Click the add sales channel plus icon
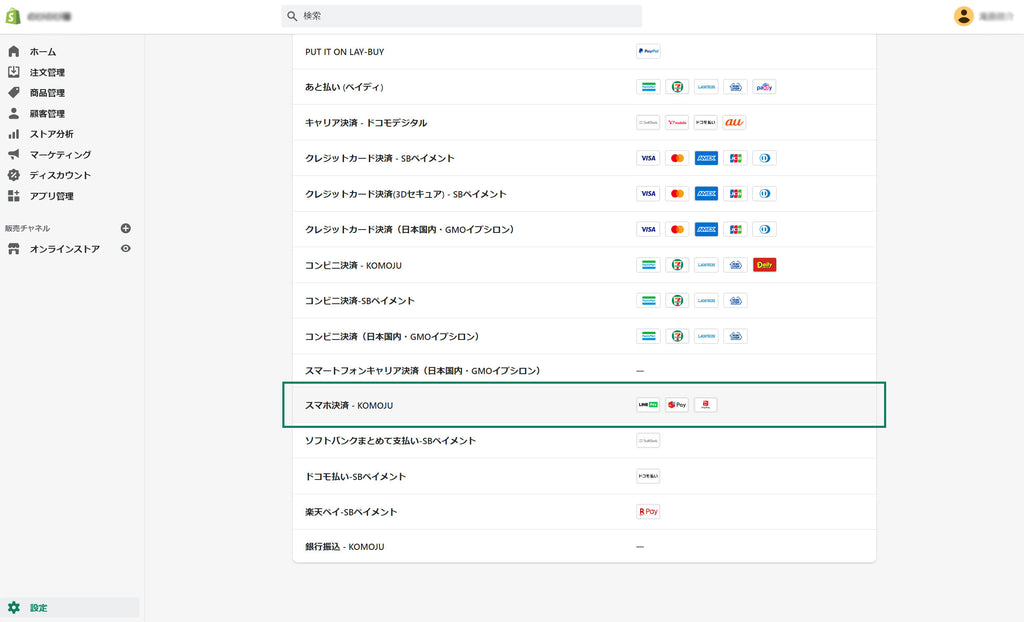Viewport: 1024px width, 622px height. [x=125, y=228]
